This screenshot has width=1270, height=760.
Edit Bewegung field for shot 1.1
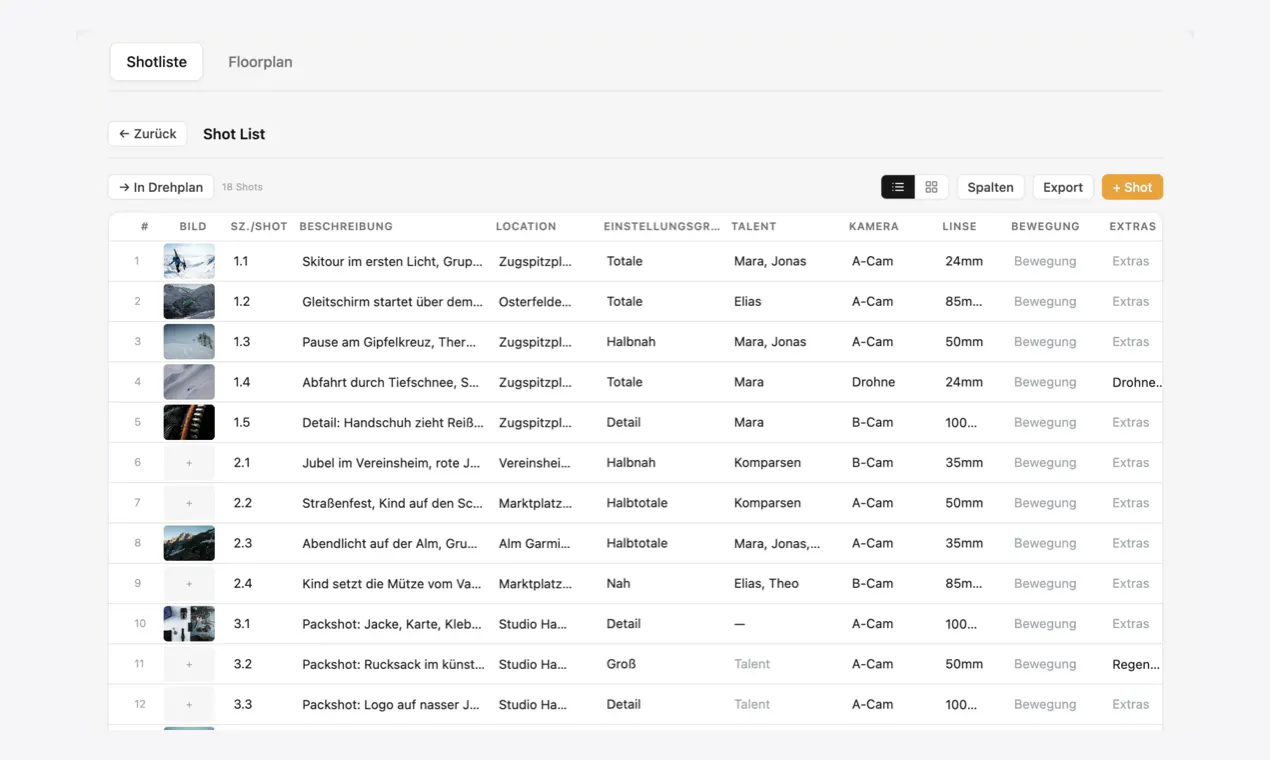click(1045, 261)
